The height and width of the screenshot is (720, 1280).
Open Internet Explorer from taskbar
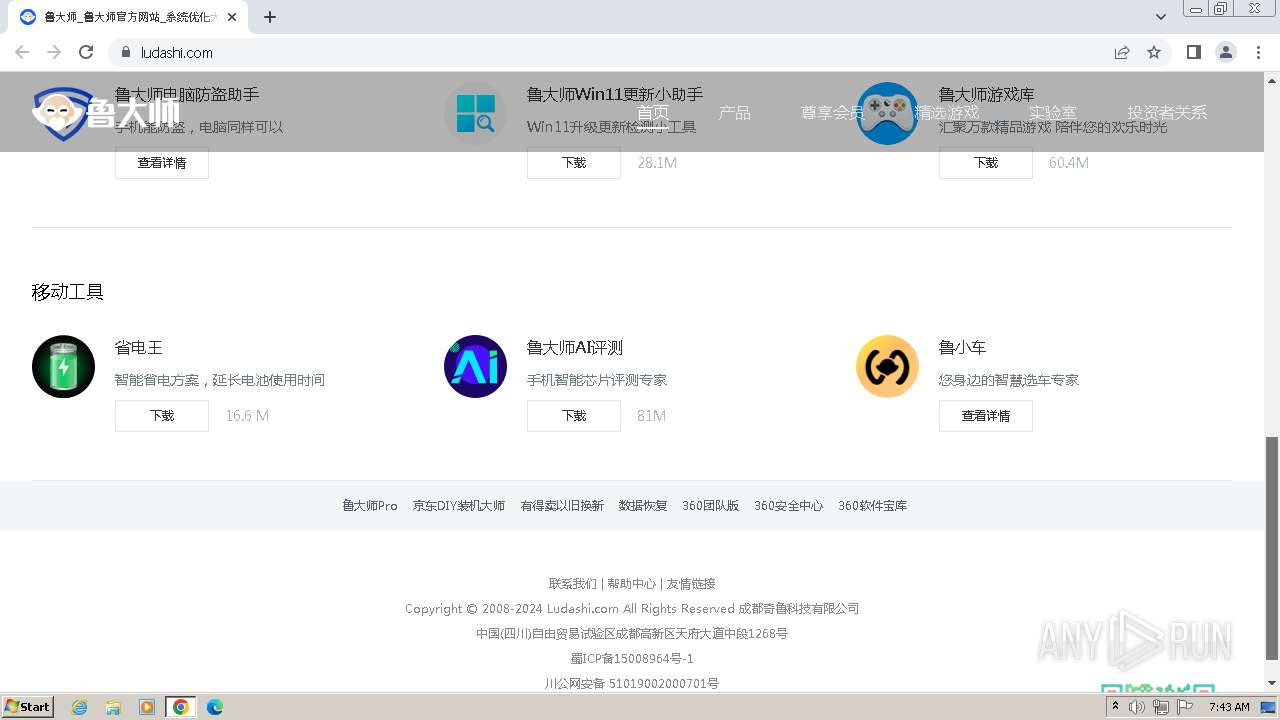click(80, 707)
